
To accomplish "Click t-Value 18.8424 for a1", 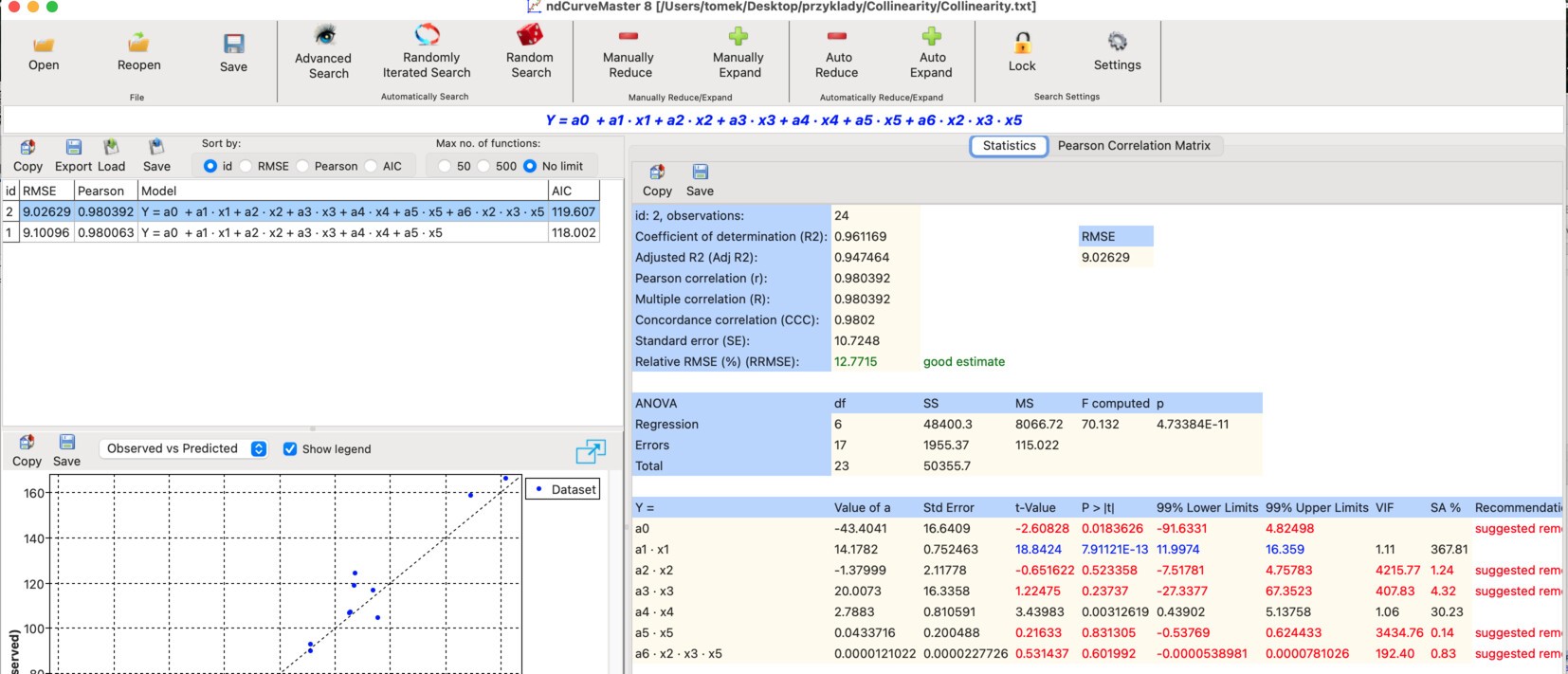I will pyautogui.click(x=1038, y=549).
